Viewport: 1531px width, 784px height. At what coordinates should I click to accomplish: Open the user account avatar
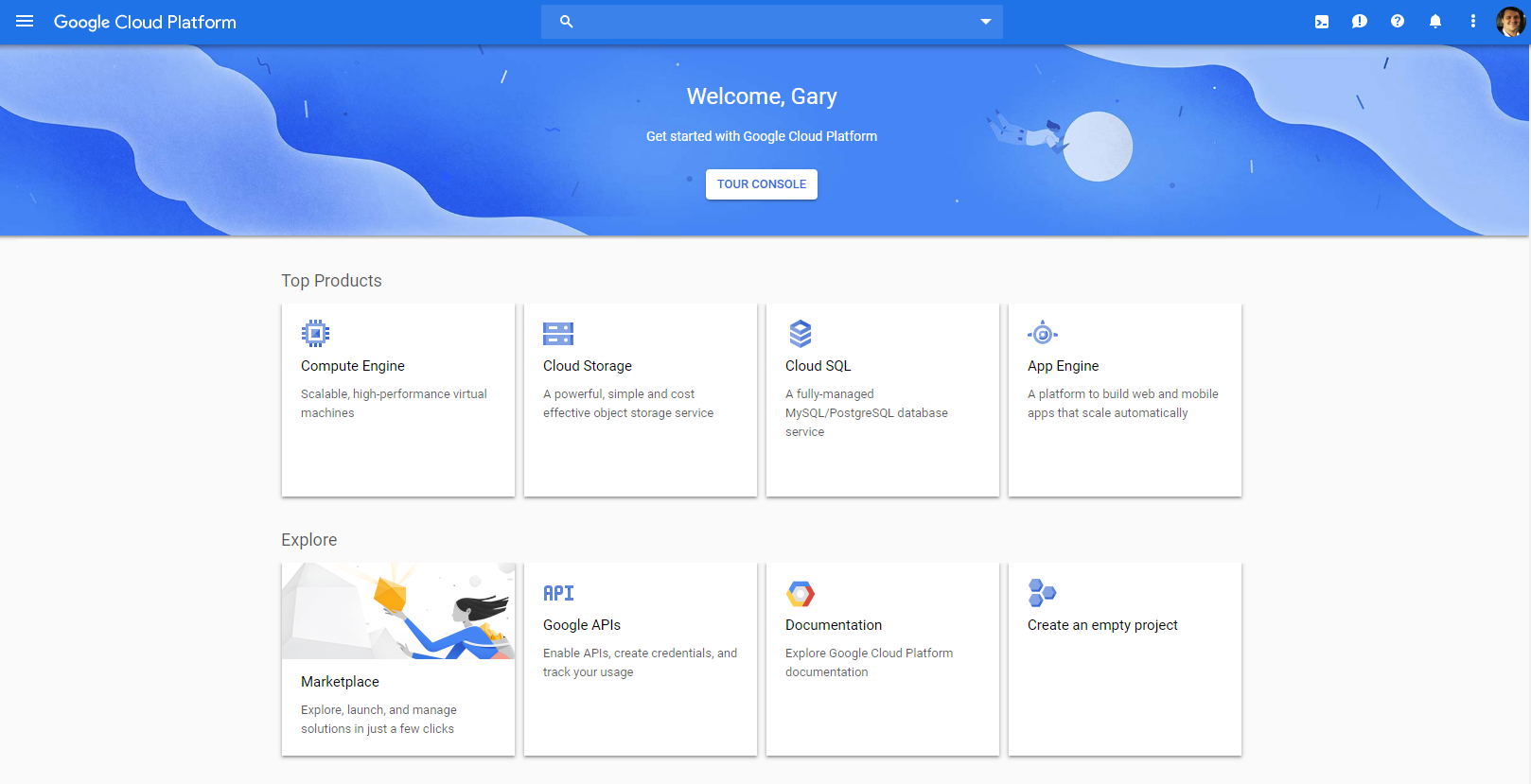click(1510, 22)
